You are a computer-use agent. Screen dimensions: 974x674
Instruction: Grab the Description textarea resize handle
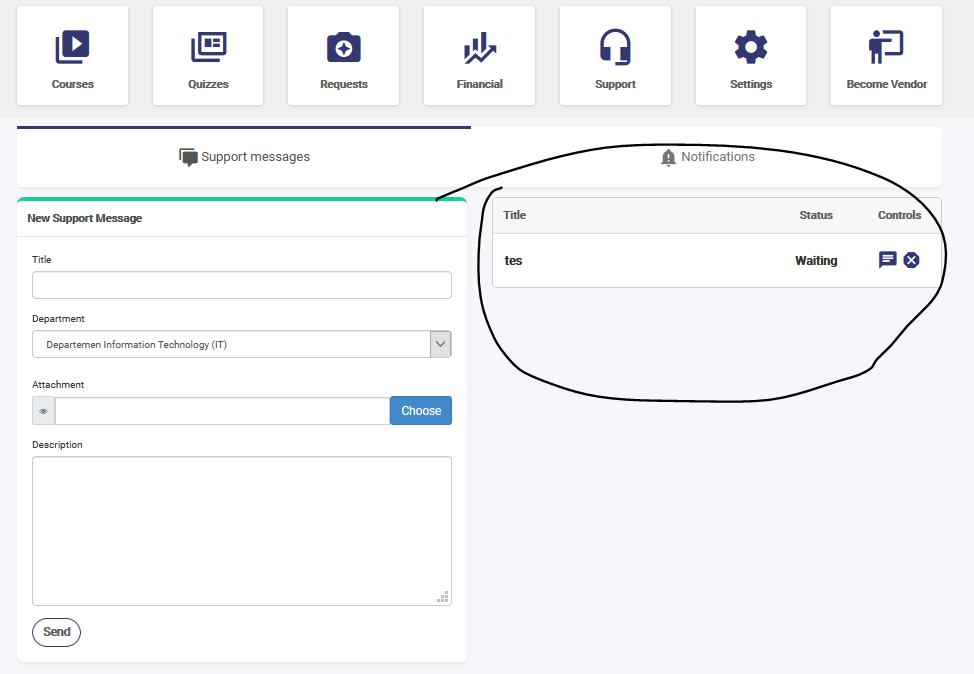pyautogui.click(x=443, y=597)
